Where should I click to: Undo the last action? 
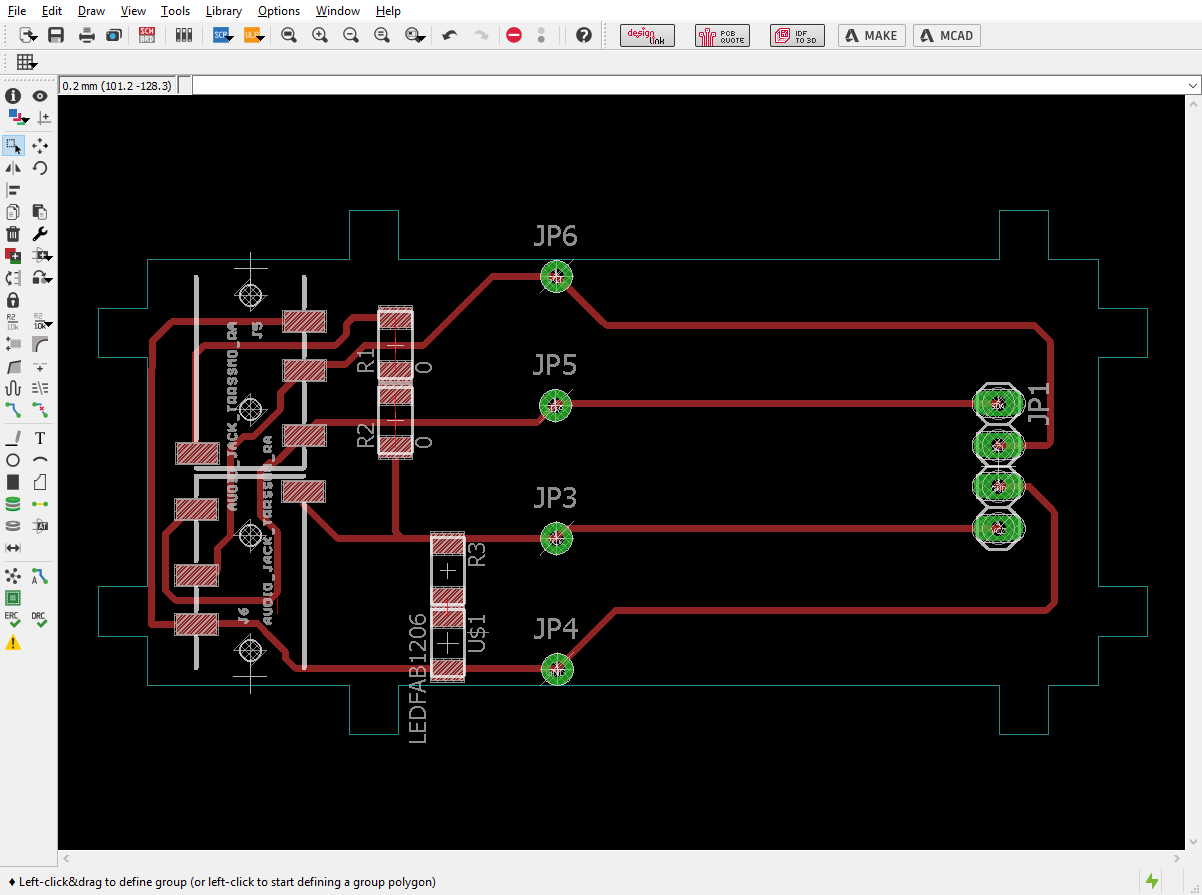pos(450,35)
